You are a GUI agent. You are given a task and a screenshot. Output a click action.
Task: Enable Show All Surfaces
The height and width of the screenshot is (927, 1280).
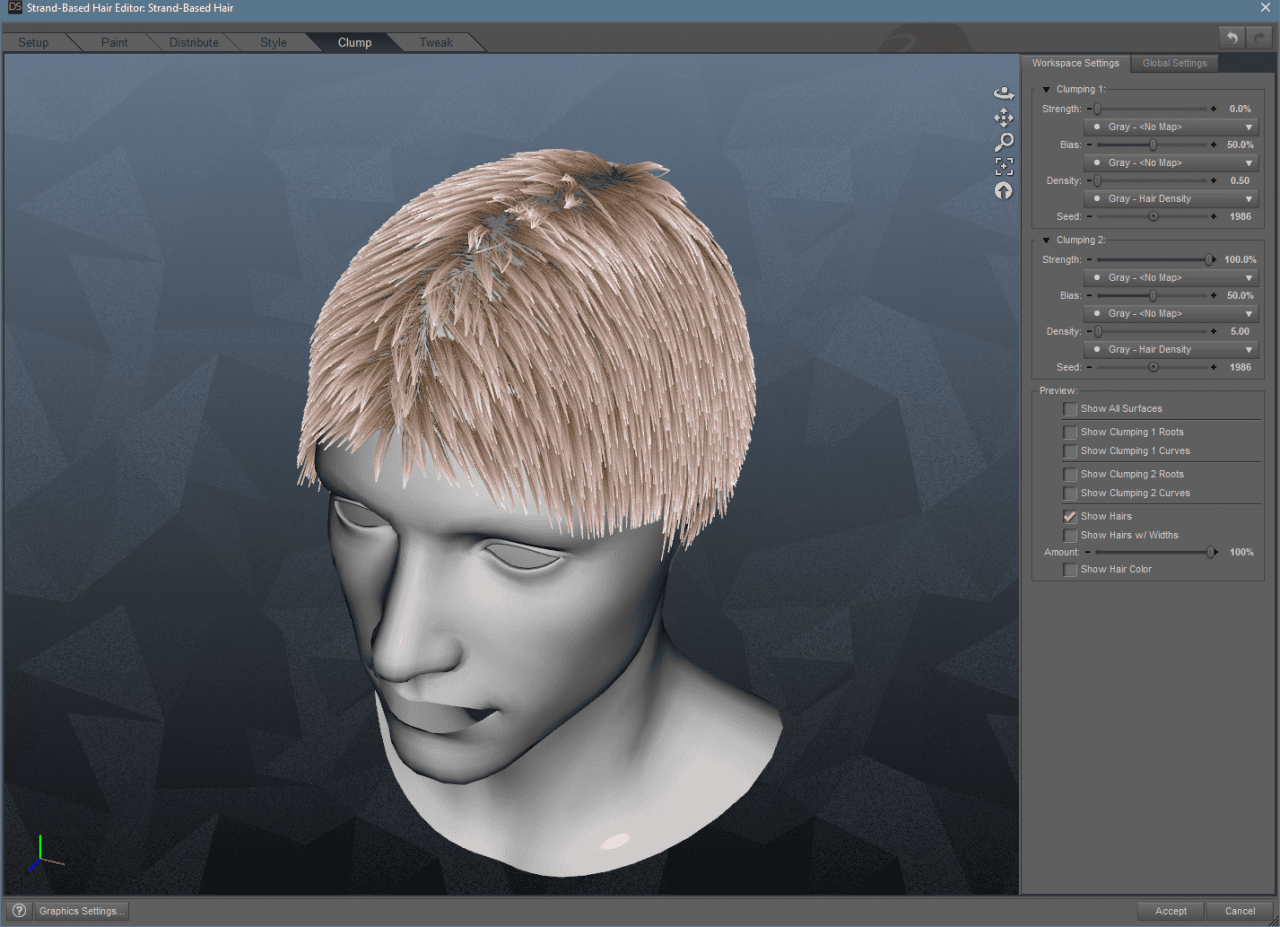(1070, 408)
